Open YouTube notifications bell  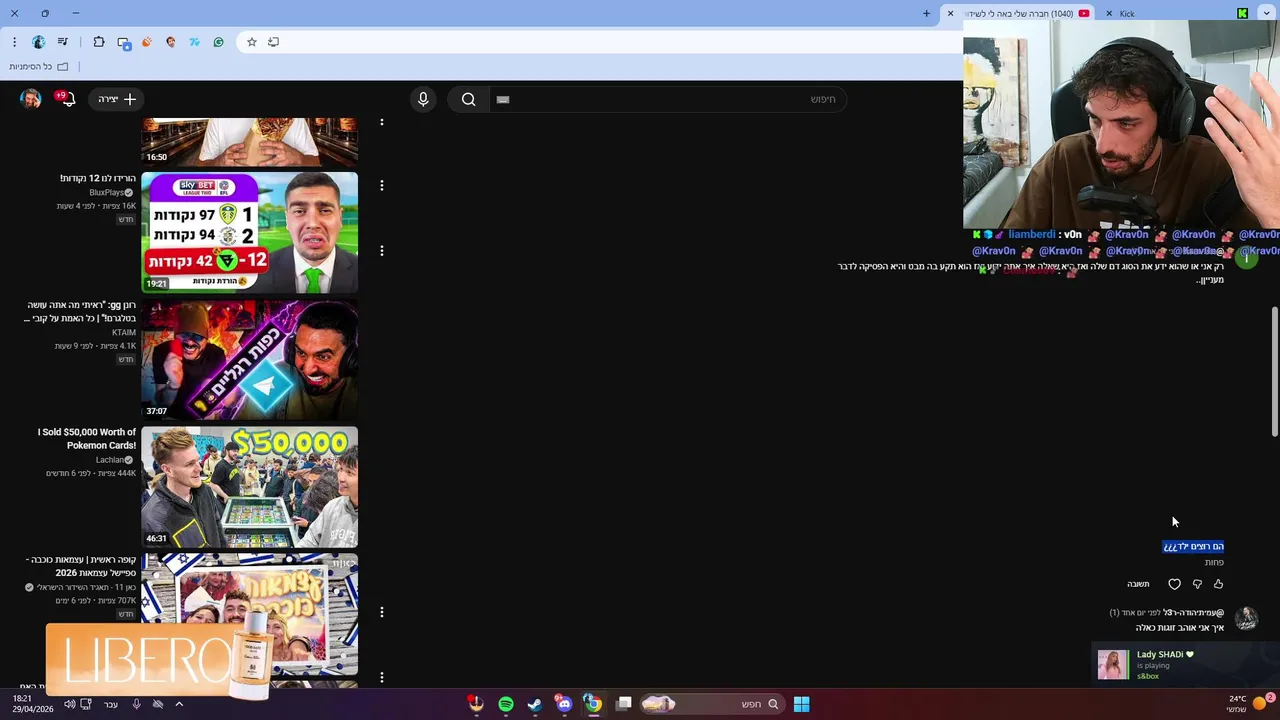click(67, 99)
